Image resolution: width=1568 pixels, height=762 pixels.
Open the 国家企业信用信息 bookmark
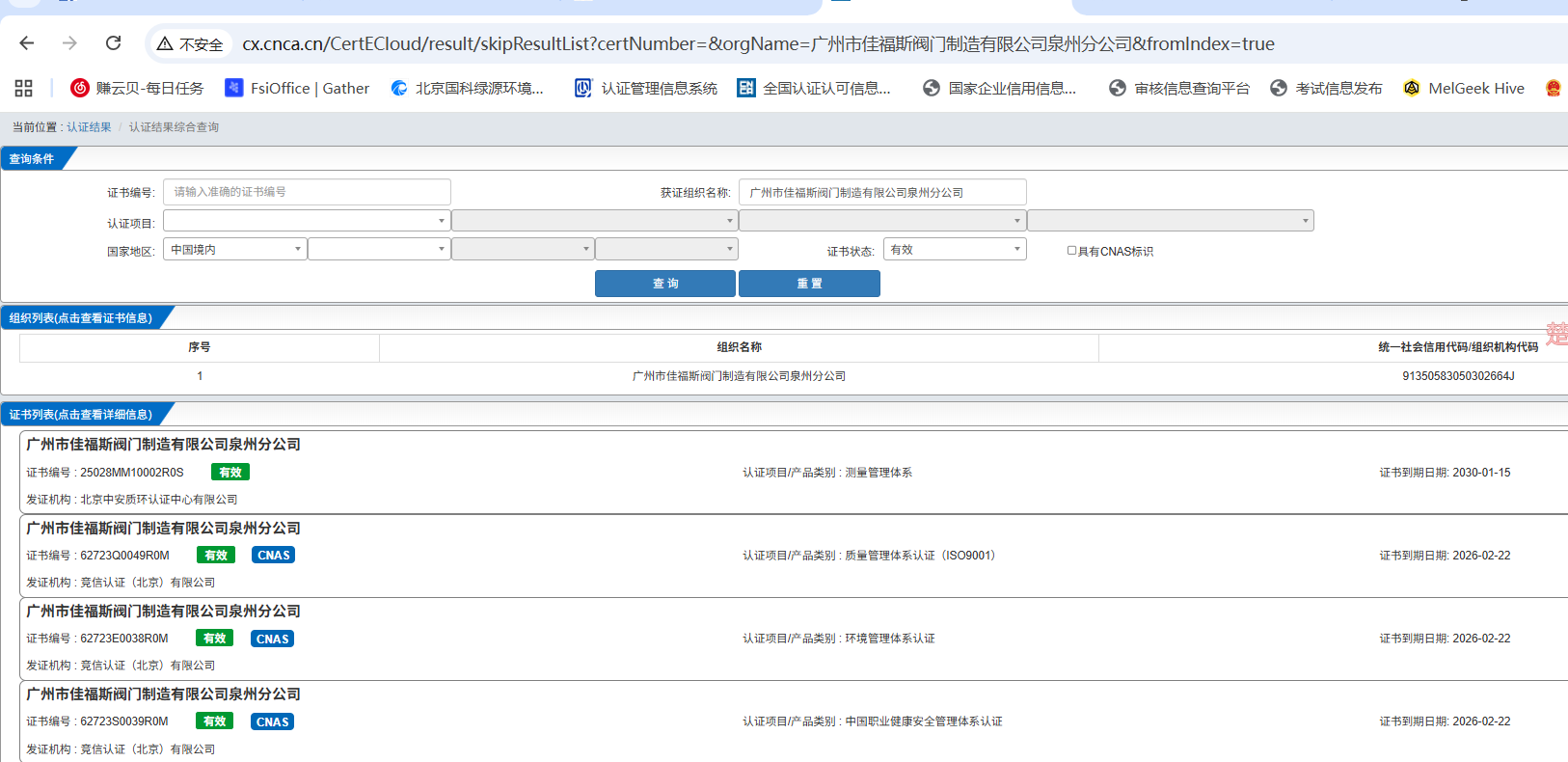coord(999,88)
